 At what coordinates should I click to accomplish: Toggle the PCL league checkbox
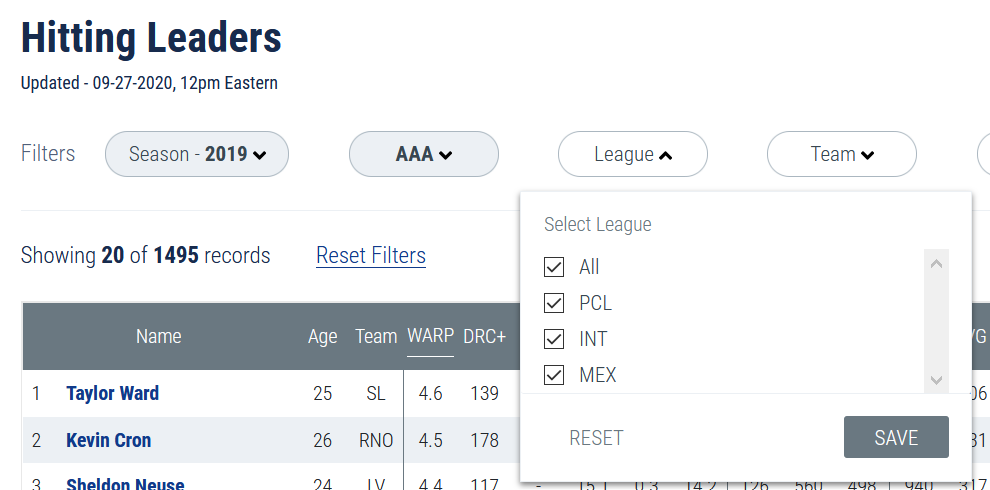pyautogui.click(x=554, y=303)
